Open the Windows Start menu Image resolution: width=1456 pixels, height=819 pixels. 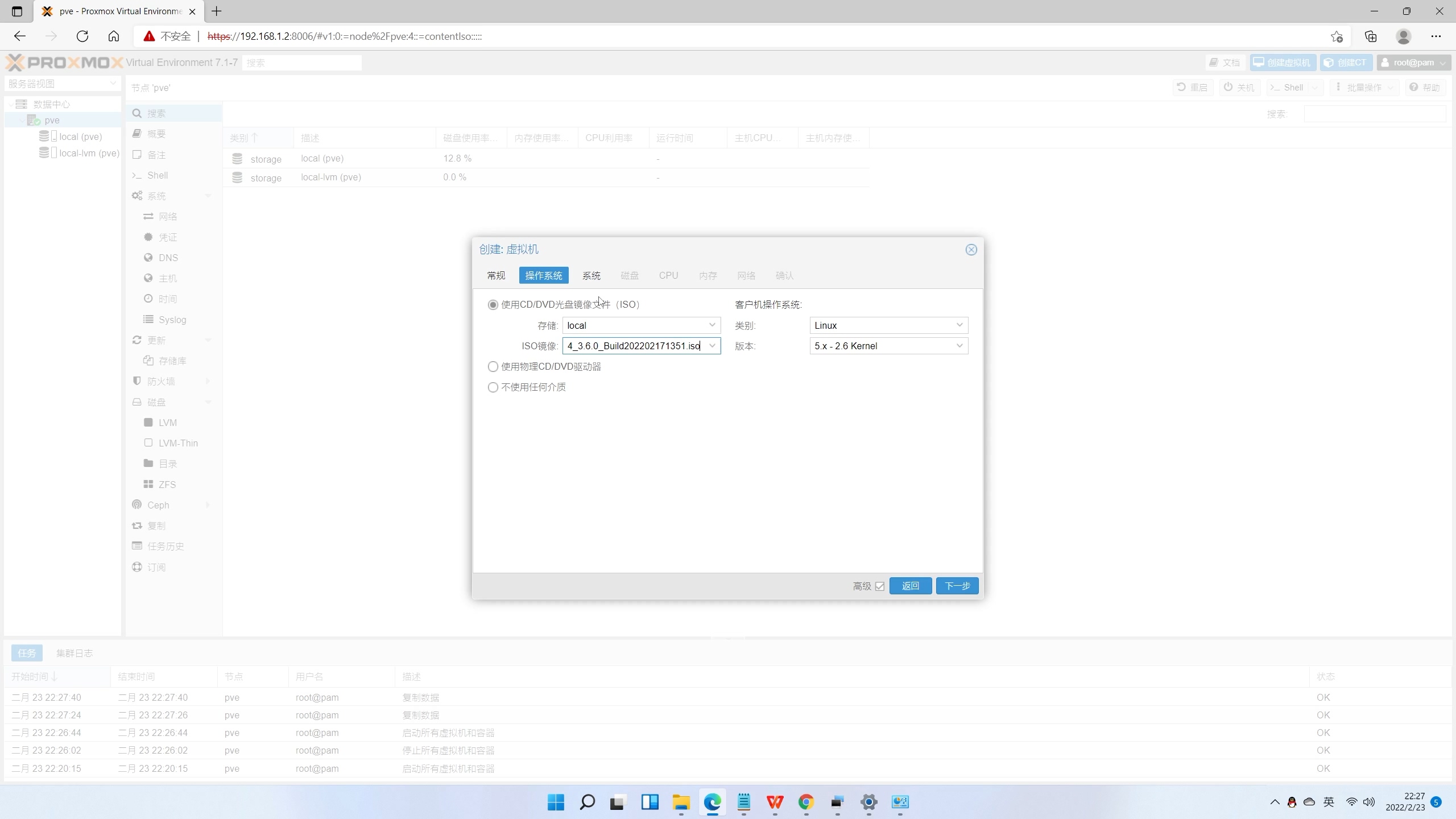click(556, 802)
